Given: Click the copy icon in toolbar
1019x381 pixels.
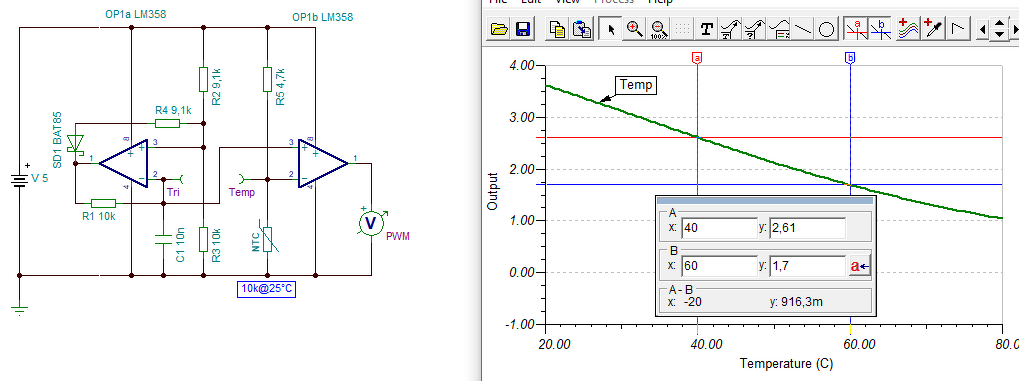Looking at the screenshot, I should (x=558, y=29).
